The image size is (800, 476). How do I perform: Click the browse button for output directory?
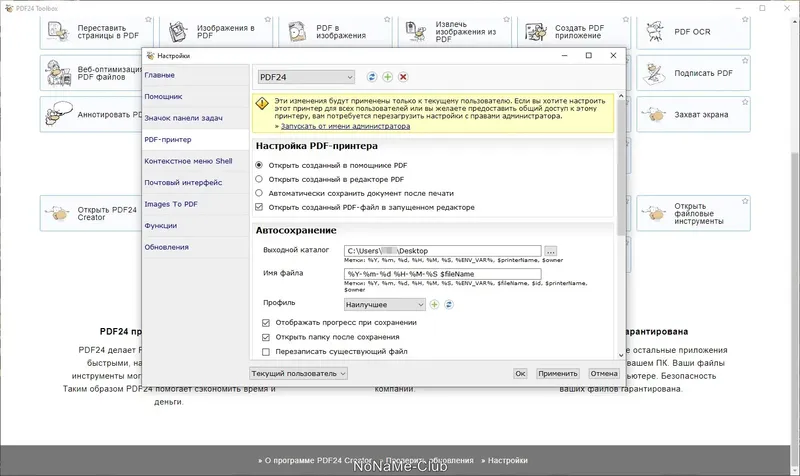pos(551,251)
